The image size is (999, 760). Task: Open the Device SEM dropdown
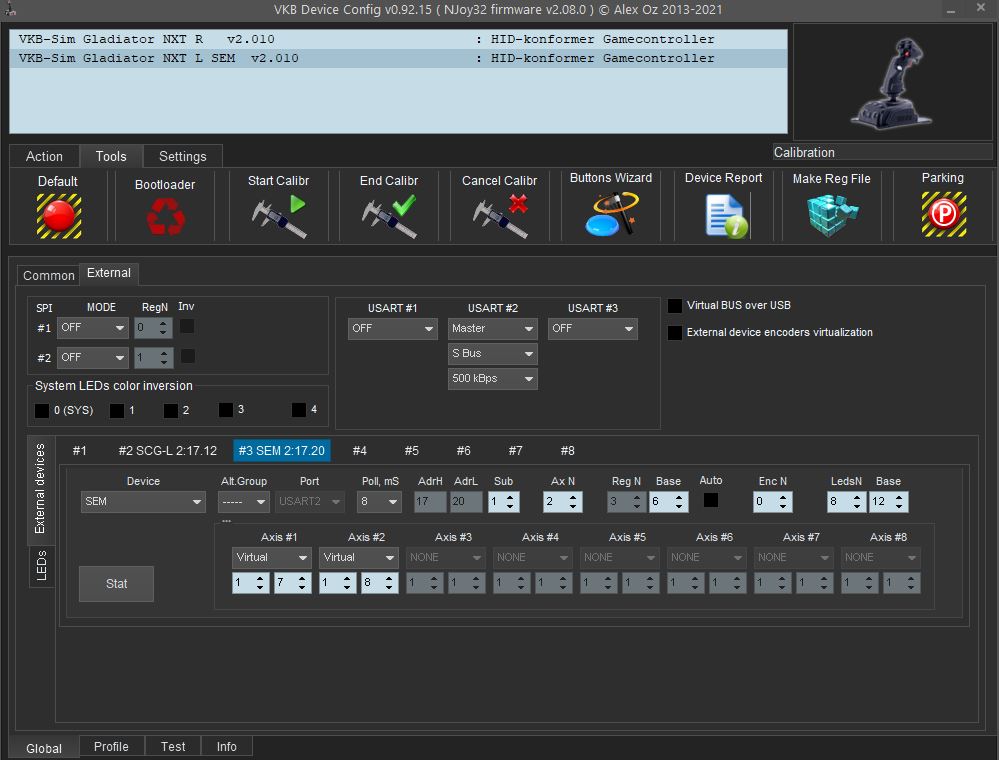(x=143, y=501)
